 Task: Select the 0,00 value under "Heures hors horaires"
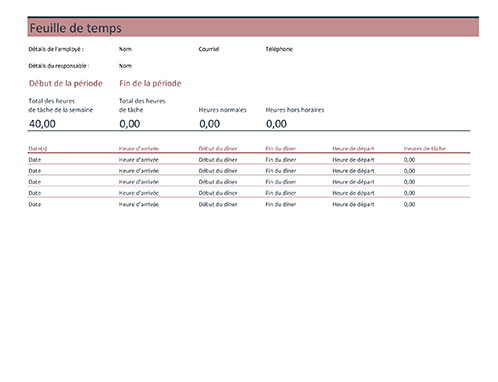pos(276,124)
